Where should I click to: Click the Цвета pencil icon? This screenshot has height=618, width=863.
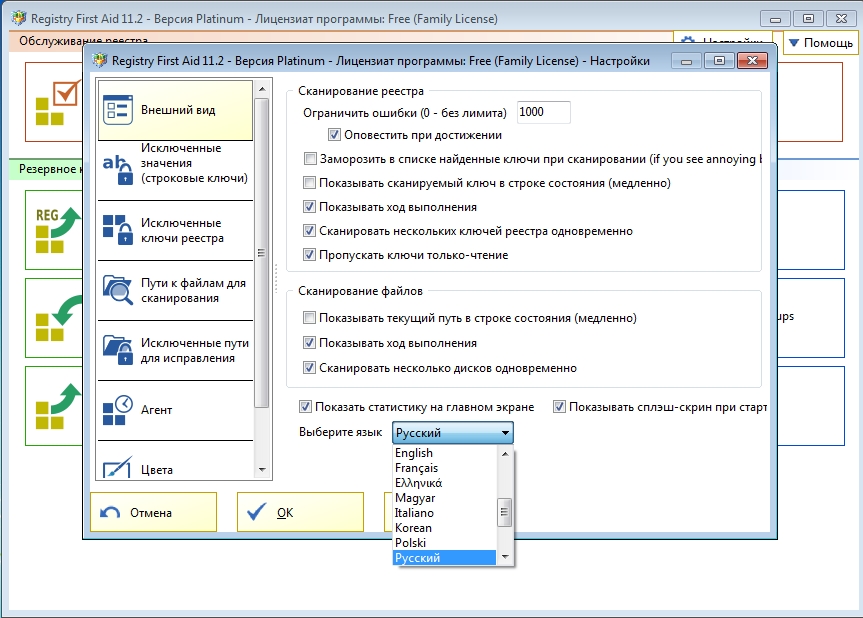click(117, 467)
